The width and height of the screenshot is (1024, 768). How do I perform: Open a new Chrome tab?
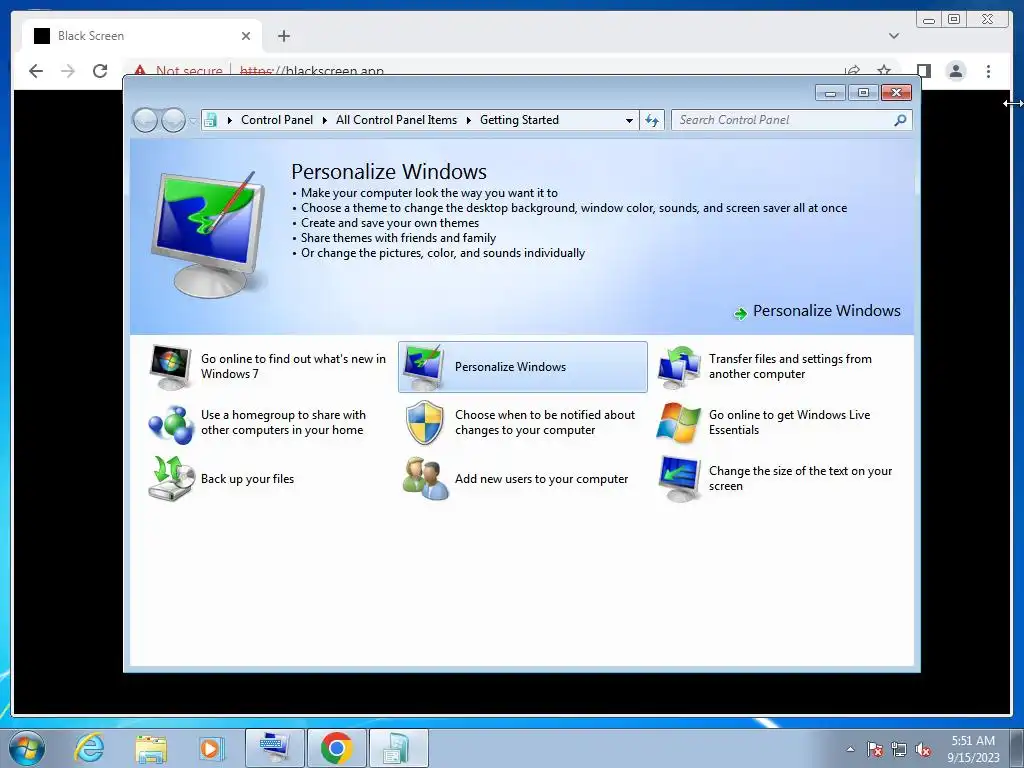point(283,36)
